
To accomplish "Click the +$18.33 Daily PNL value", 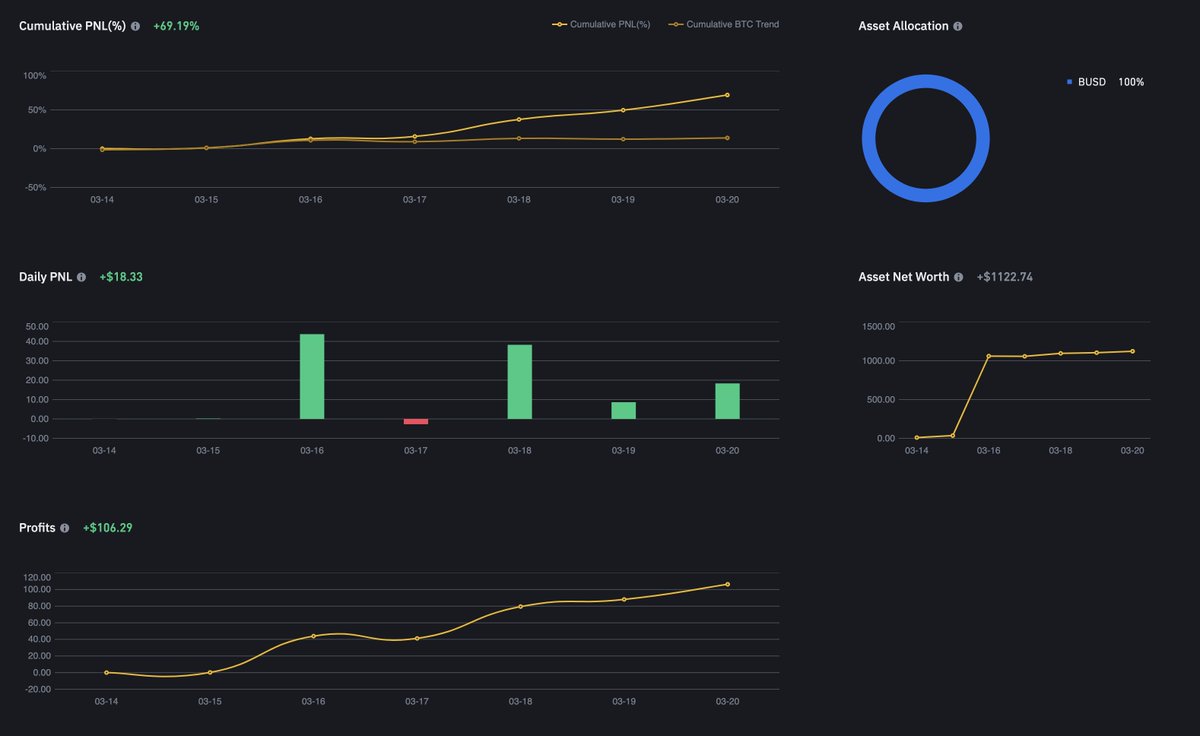I will [121, 277].
